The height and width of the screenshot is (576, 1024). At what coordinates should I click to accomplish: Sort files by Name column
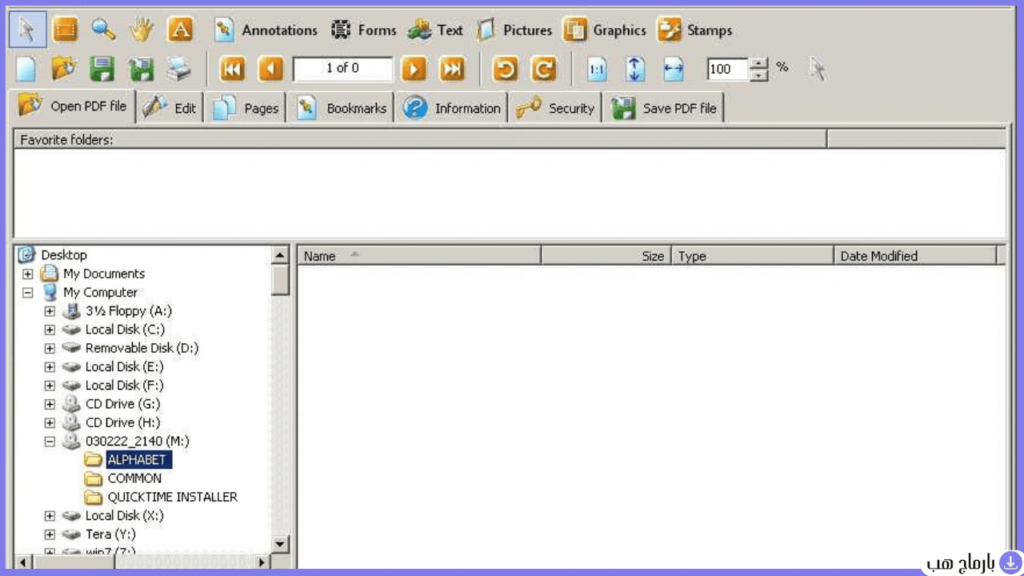click(419, 255)
